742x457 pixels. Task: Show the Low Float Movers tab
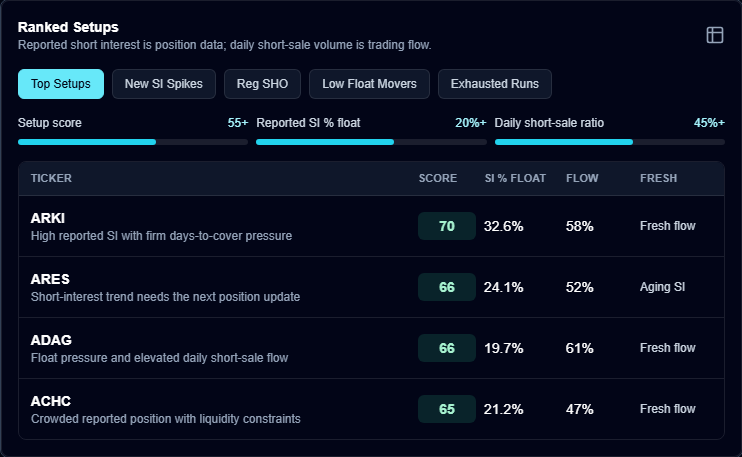point(369,84)
